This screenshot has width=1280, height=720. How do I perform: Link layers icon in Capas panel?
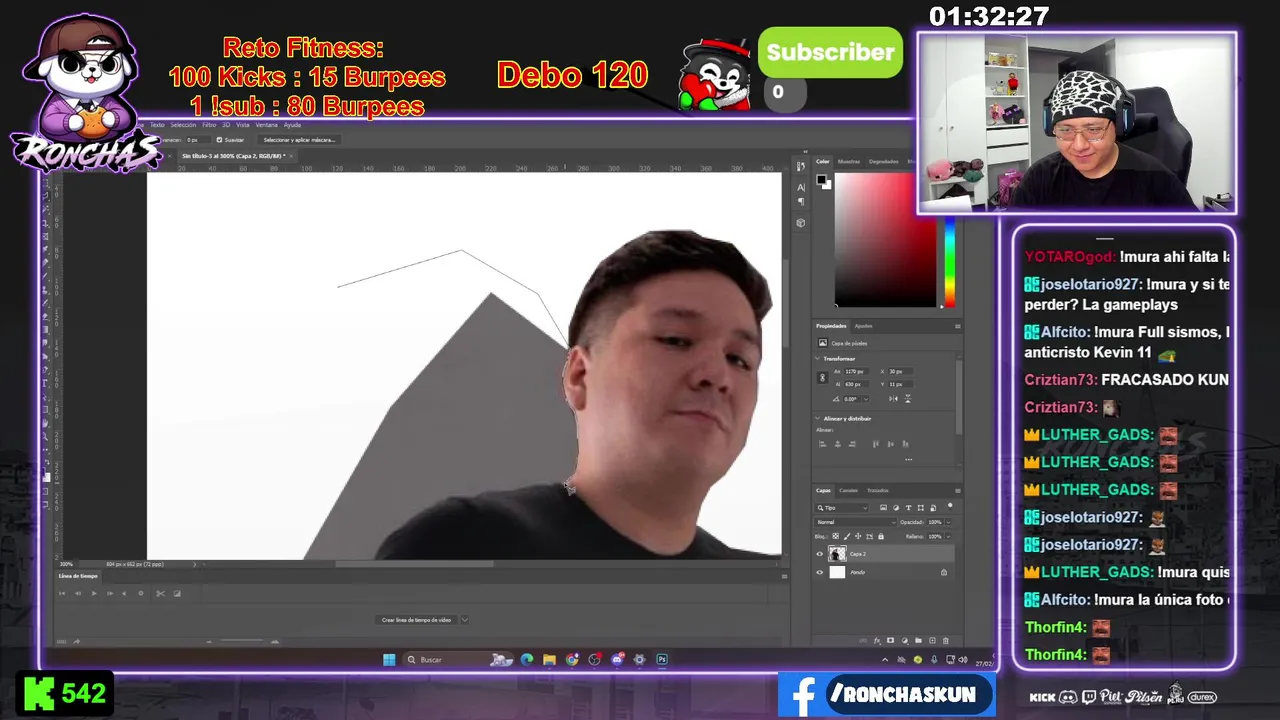[x=863, y=641]
